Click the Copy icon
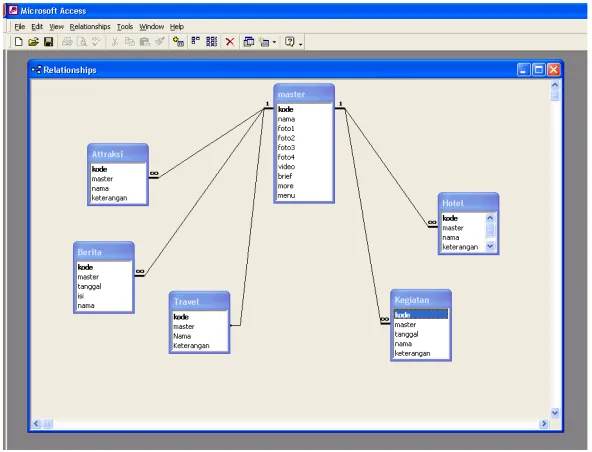592x452 pixels. 130,42
